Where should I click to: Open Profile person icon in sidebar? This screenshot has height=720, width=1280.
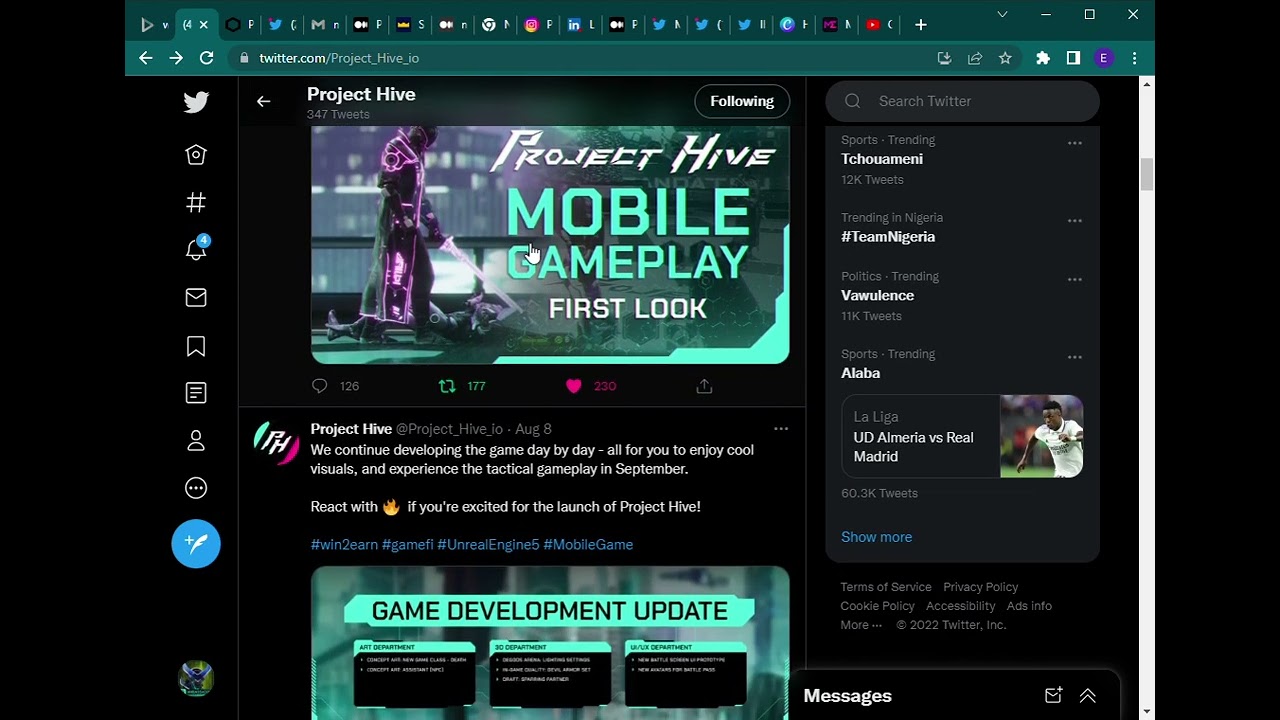196,441
